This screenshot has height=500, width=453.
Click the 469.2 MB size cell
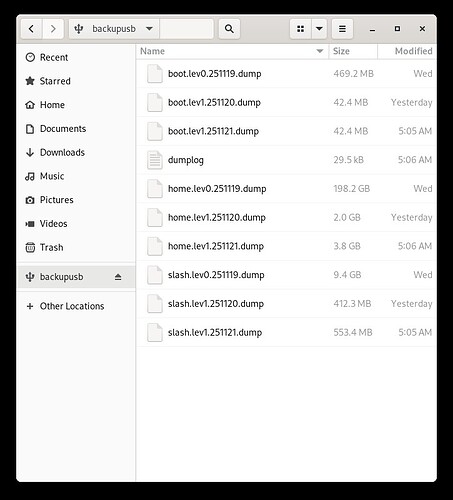point(353,74)
